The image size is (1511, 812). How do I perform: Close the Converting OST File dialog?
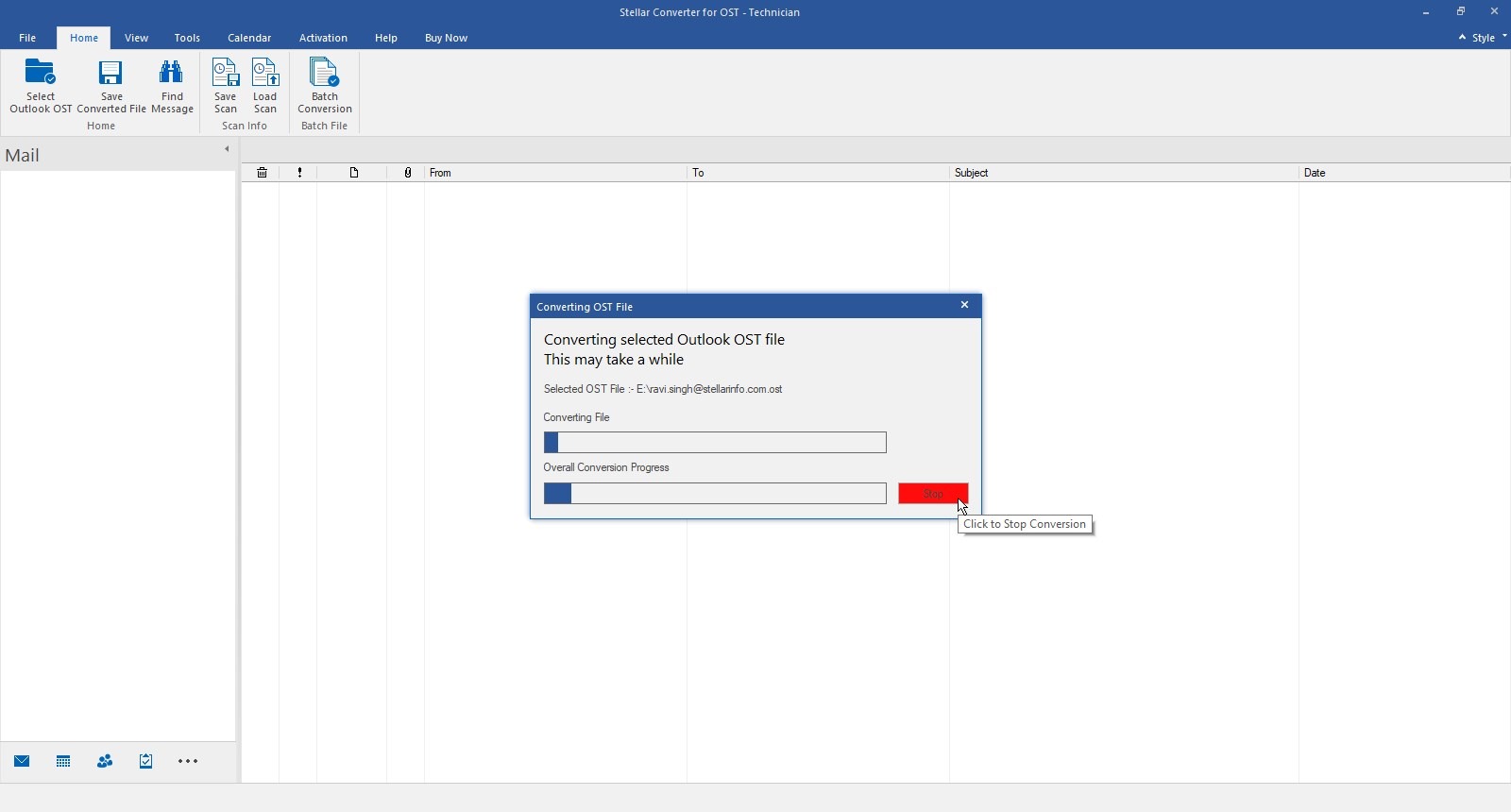(964, 305)
